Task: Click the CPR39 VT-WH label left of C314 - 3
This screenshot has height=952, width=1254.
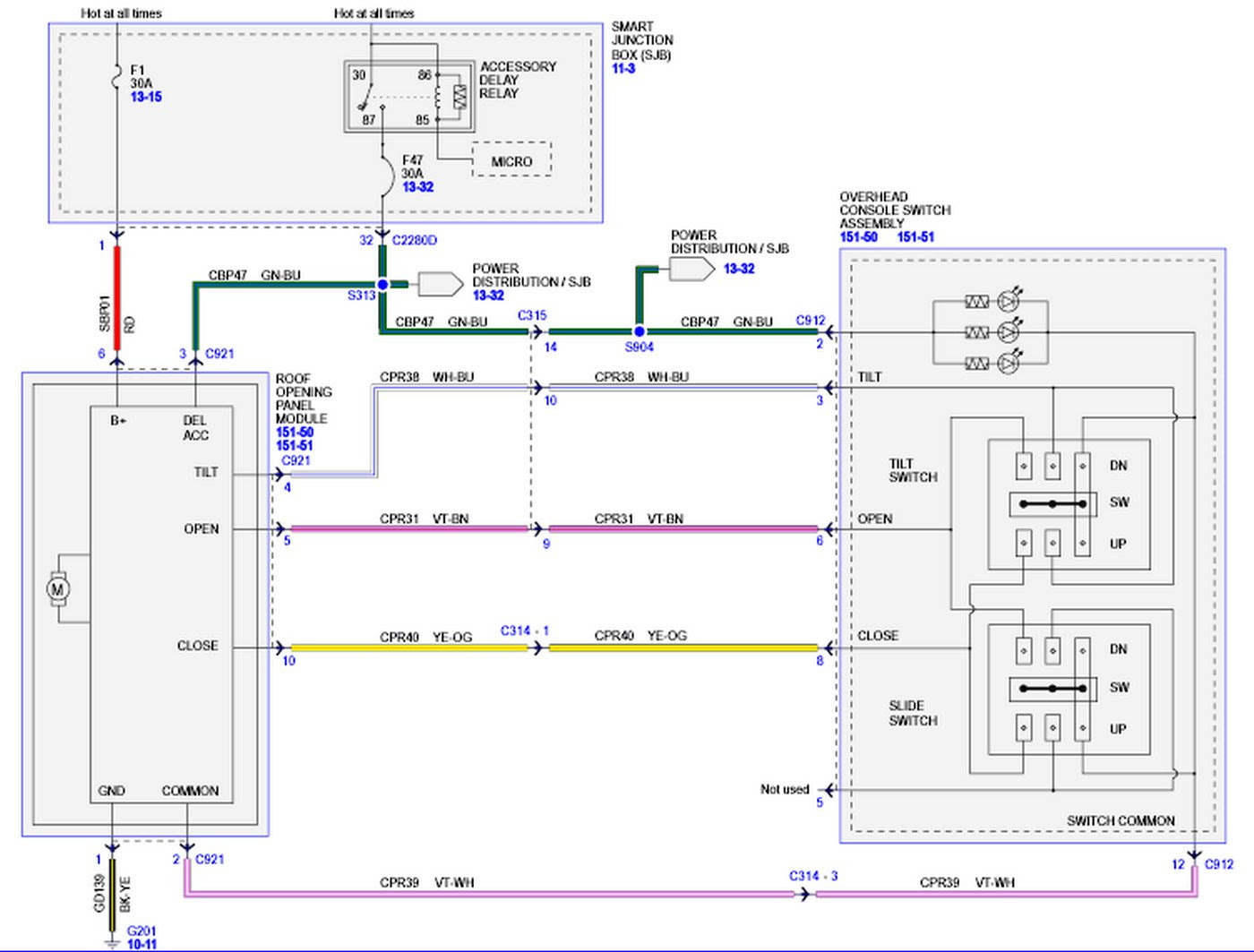Action: pyautogui.click(x=427, y=882)
